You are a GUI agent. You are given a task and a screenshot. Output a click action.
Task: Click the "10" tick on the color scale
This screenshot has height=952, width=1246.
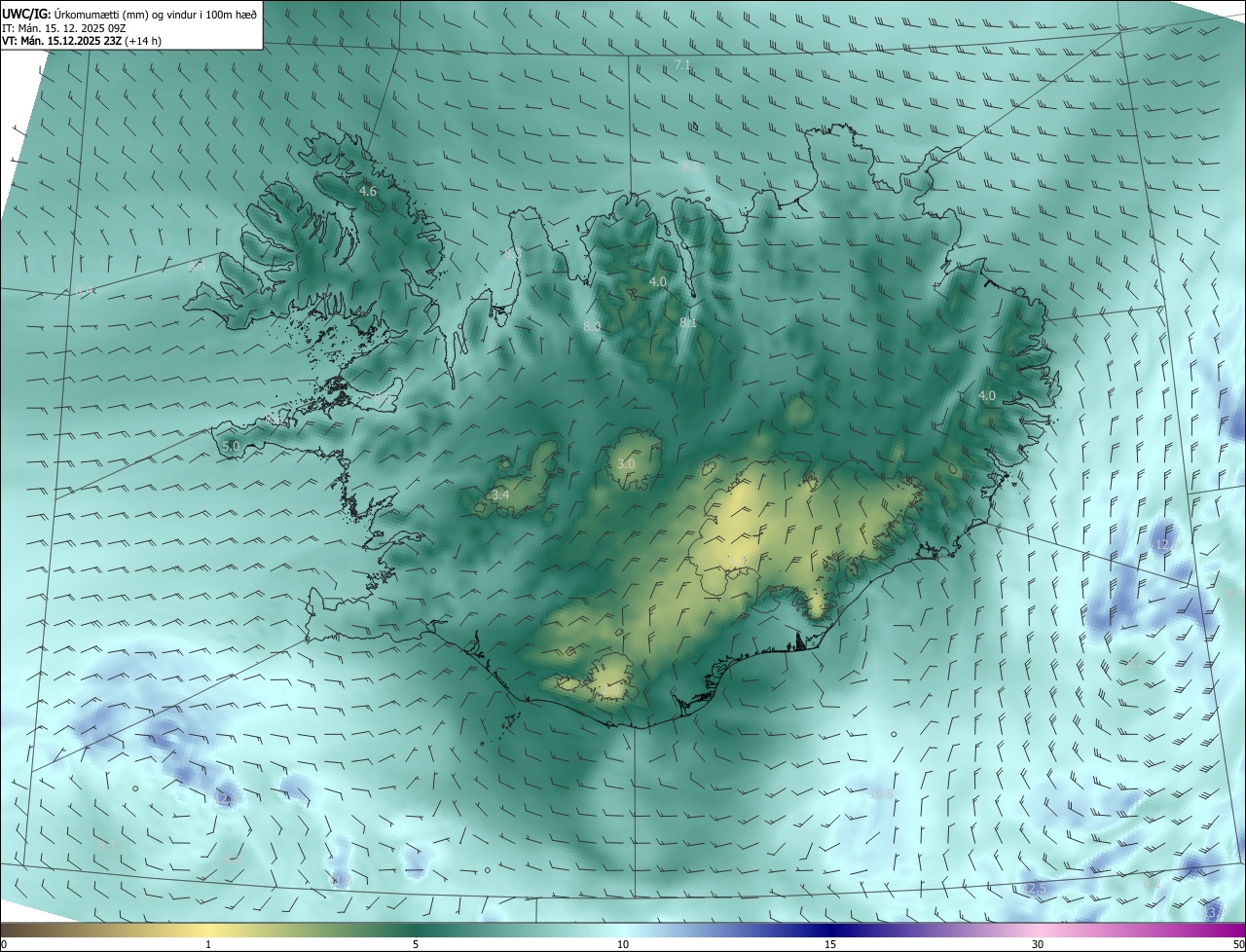623,944
